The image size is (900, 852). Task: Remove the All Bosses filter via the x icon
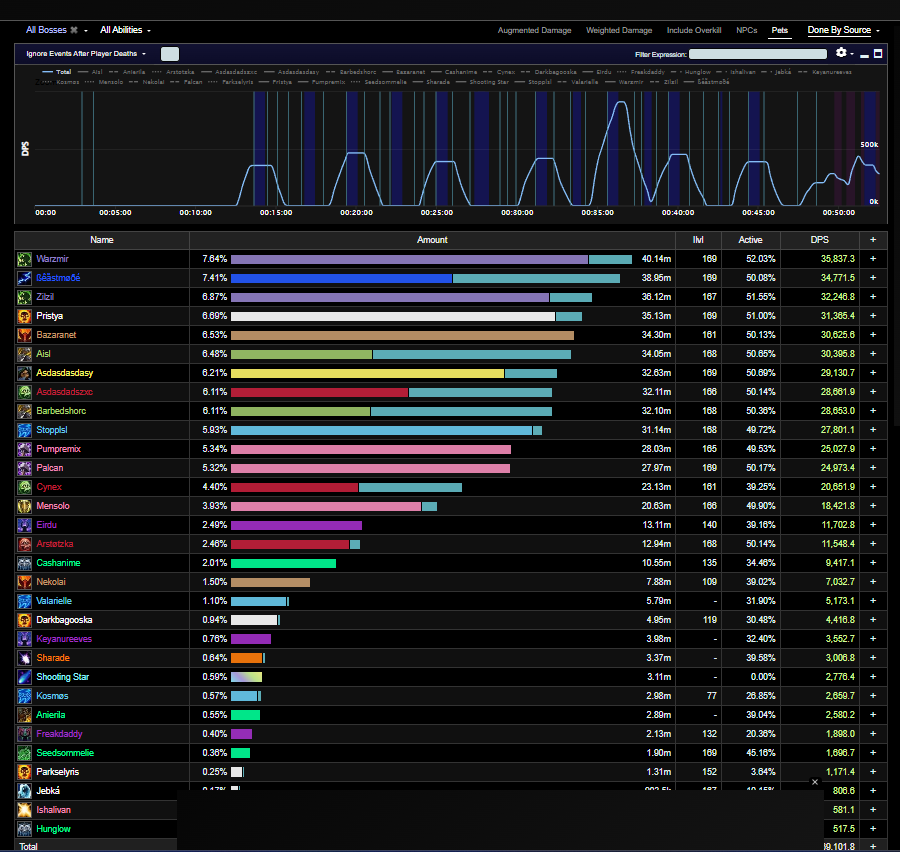pos(73,30)
